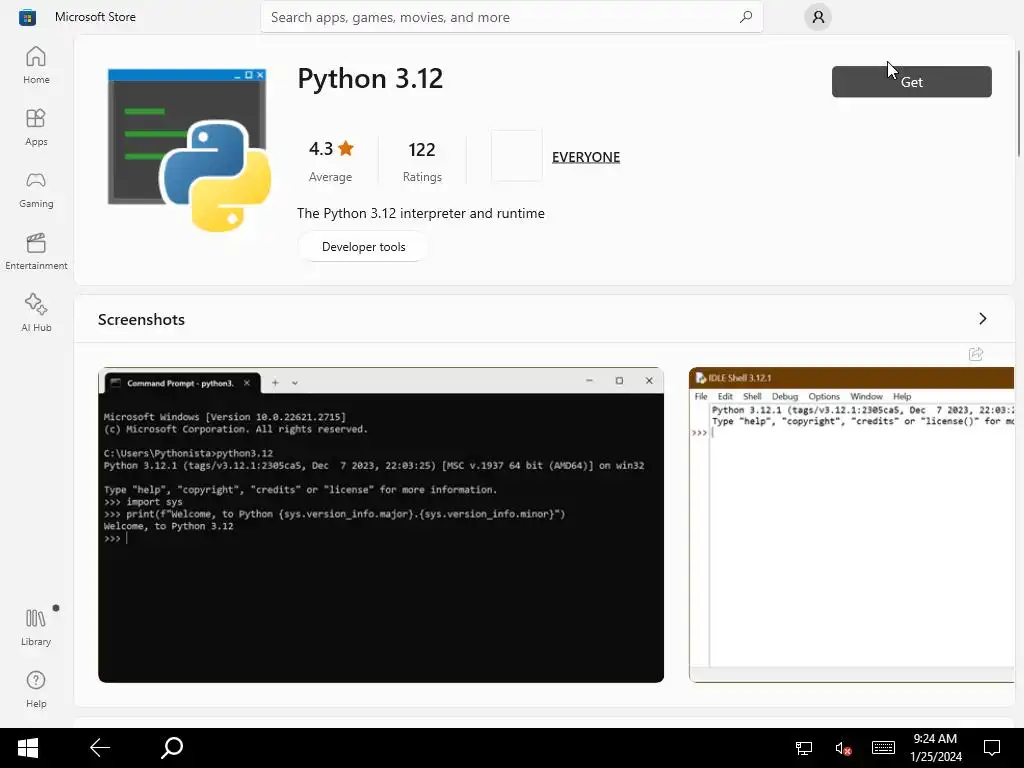Open the Library in sidebar
This screenshot has height=768, width=1024.
pyautogui.click(x=36, y=627)
